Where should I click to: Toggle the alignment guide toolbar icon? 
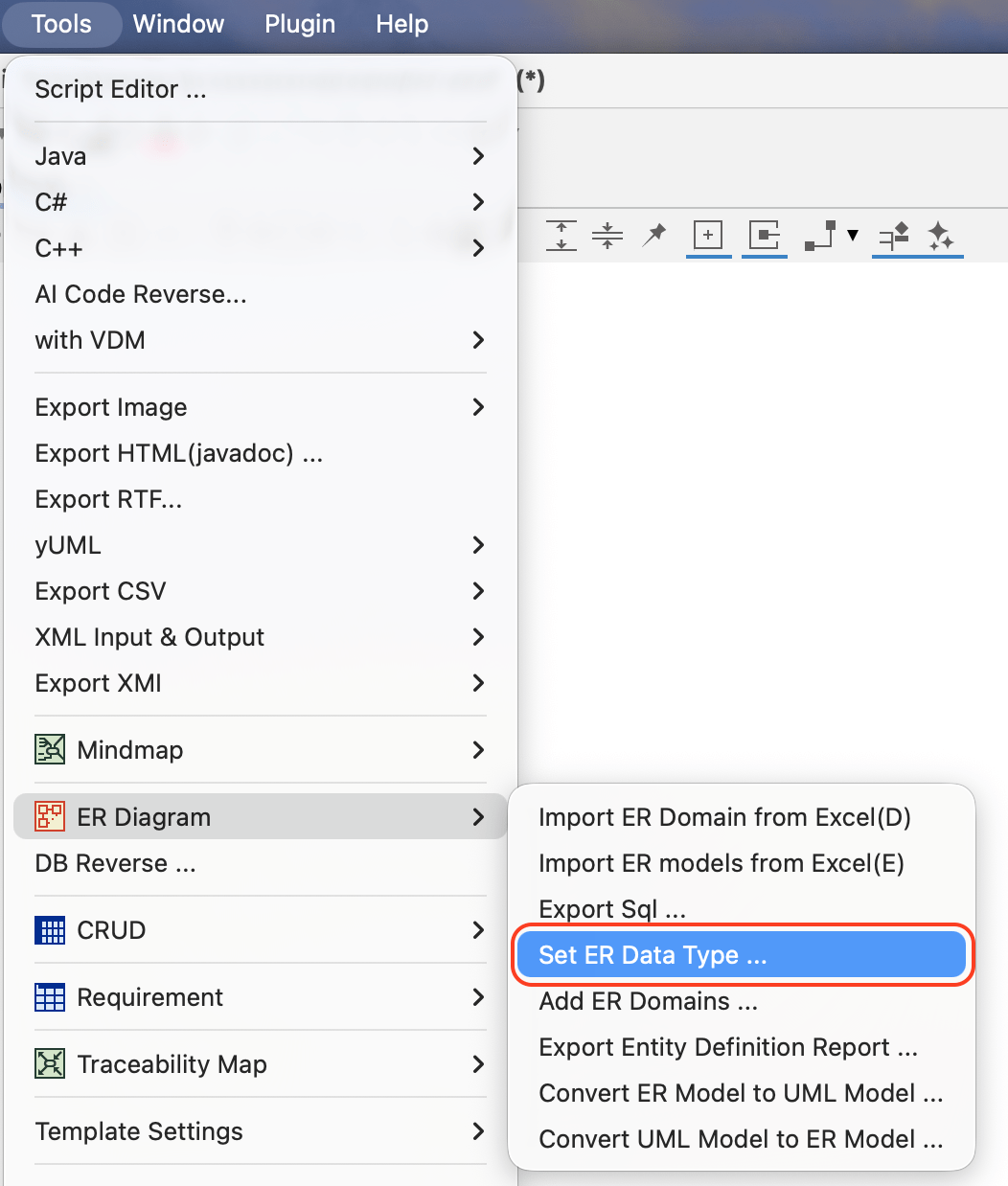(x=893, y=236)
